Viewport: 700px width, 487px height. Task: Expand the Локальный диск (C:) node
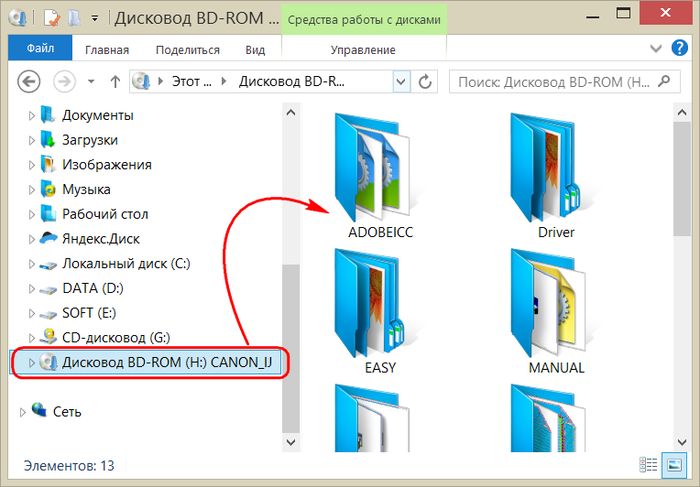pyautogui.click(x=32, y=264)
